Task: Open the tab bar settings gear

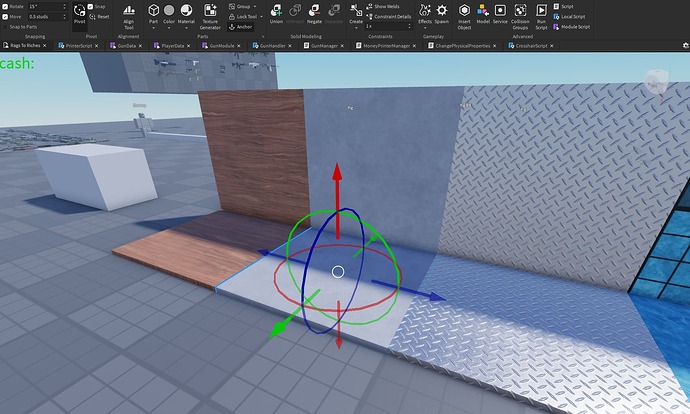Action: (x=685, y=46)
